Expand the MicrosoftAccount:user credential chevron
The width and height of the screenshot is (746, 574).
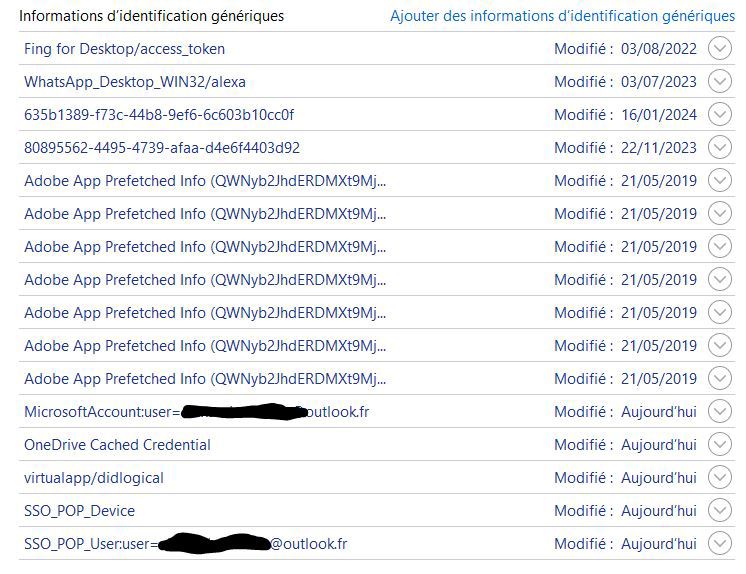[x=719, y=411]
